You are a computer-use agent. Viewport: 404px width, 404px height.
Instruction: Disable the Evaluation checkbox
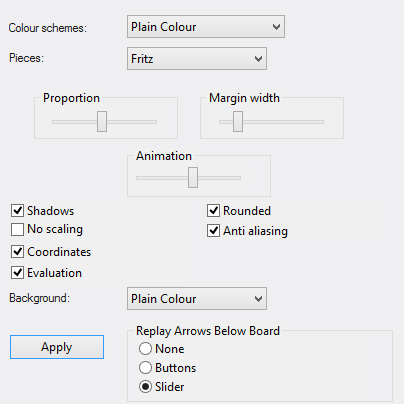[x=17, y=273]
